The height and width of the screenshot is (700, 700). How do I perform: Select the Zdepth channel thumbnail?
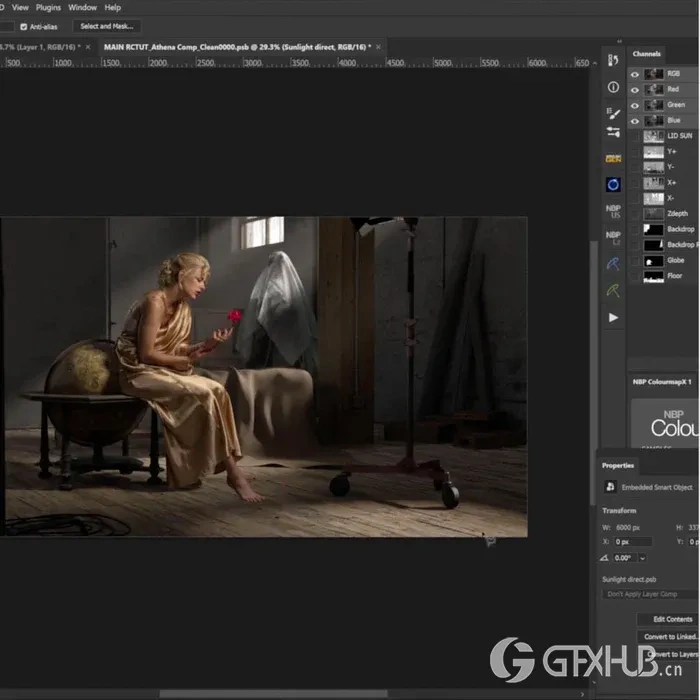tap(653, 214)
